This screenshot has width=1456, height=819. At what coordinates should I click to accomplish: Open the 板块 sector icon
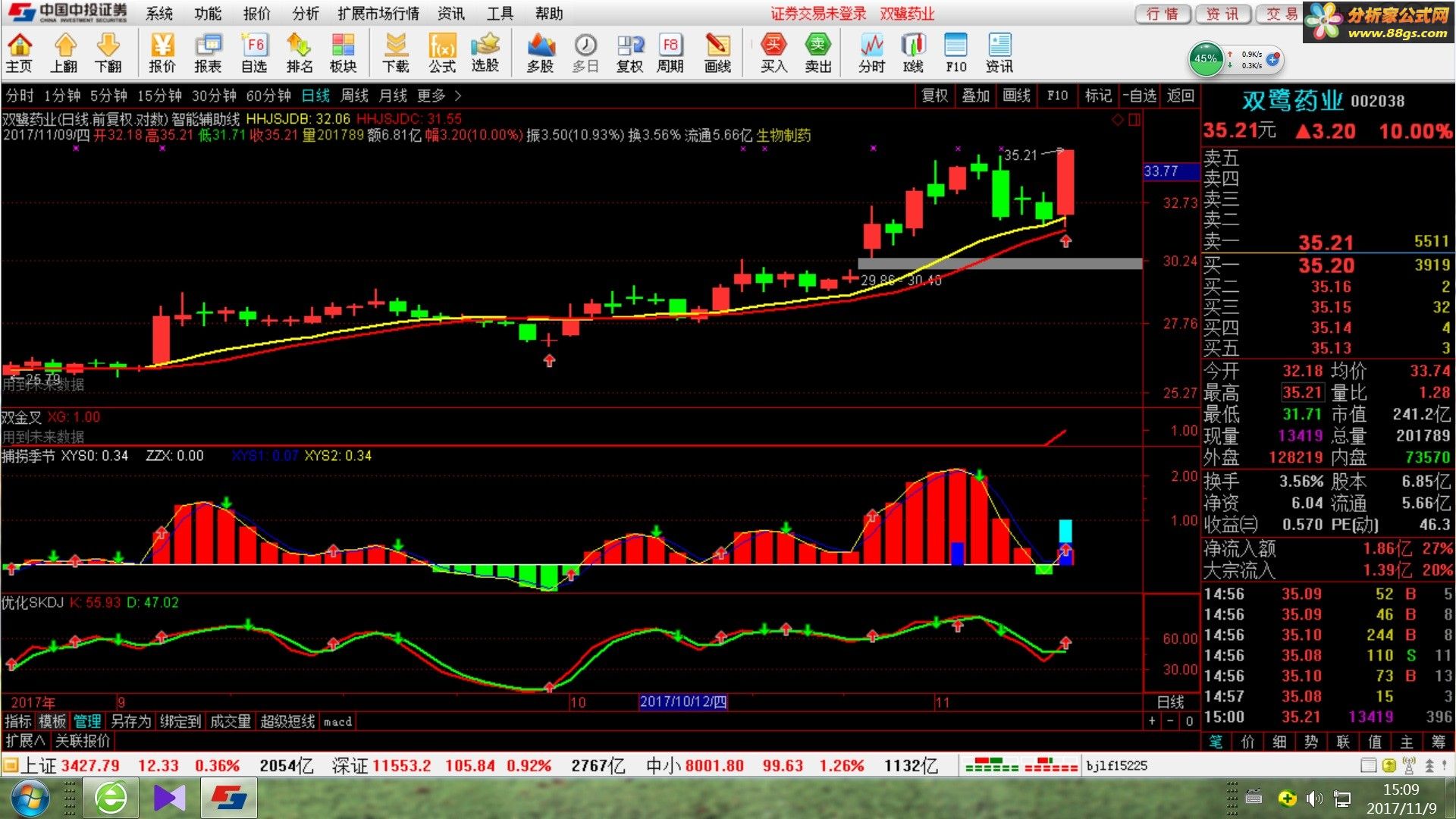pyautogui.click(x=343, y=53)
